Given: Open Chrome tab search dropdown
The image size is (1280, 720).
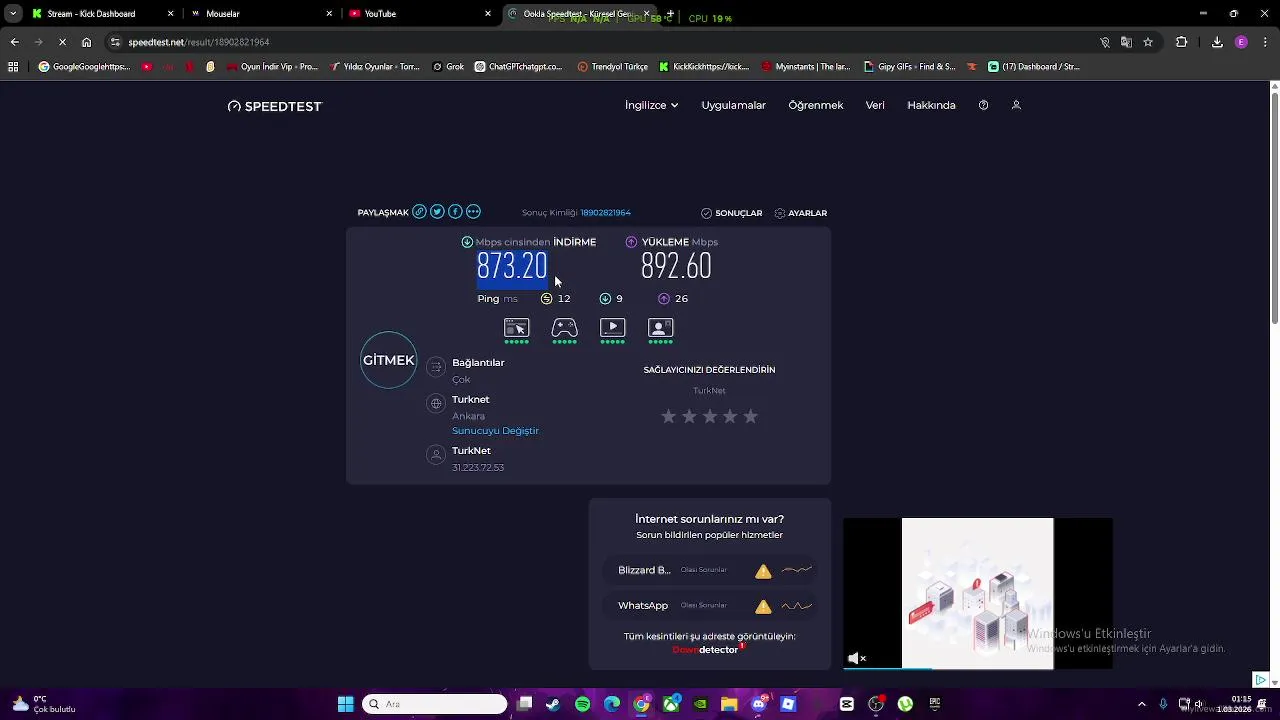Looking at the screenshot, I should click(13, 14).
